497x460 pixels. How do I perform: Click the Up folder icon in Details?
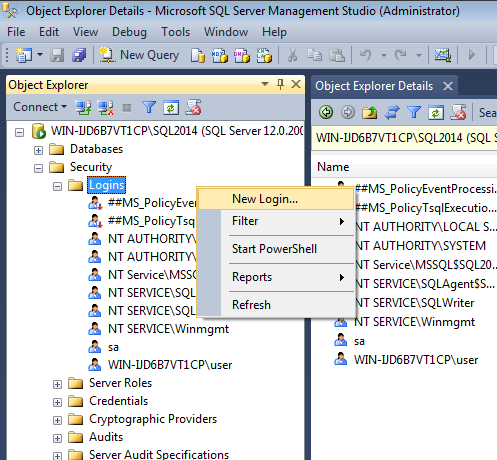369,112
